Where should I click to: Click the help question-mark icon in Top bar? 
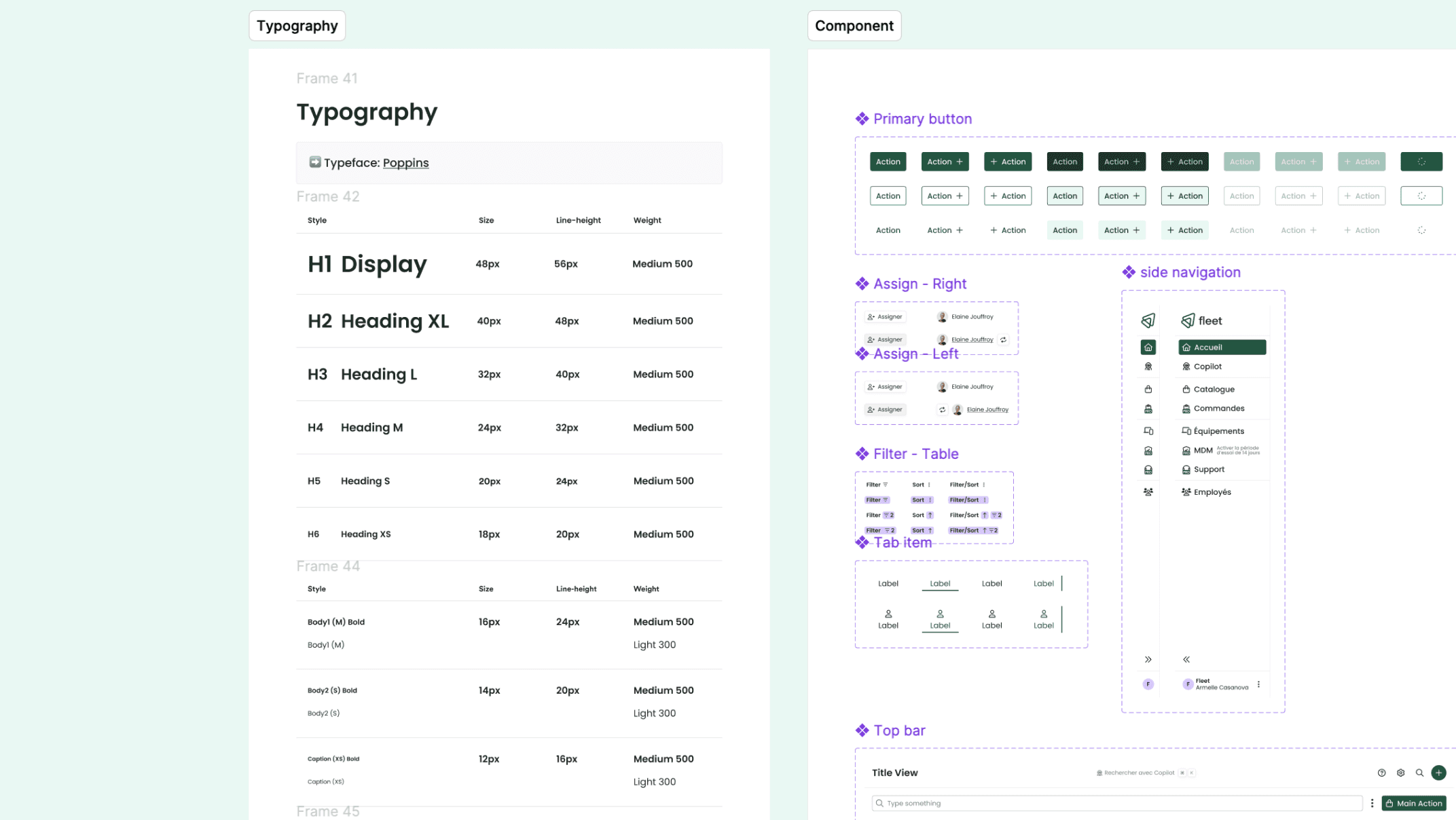1381,772
